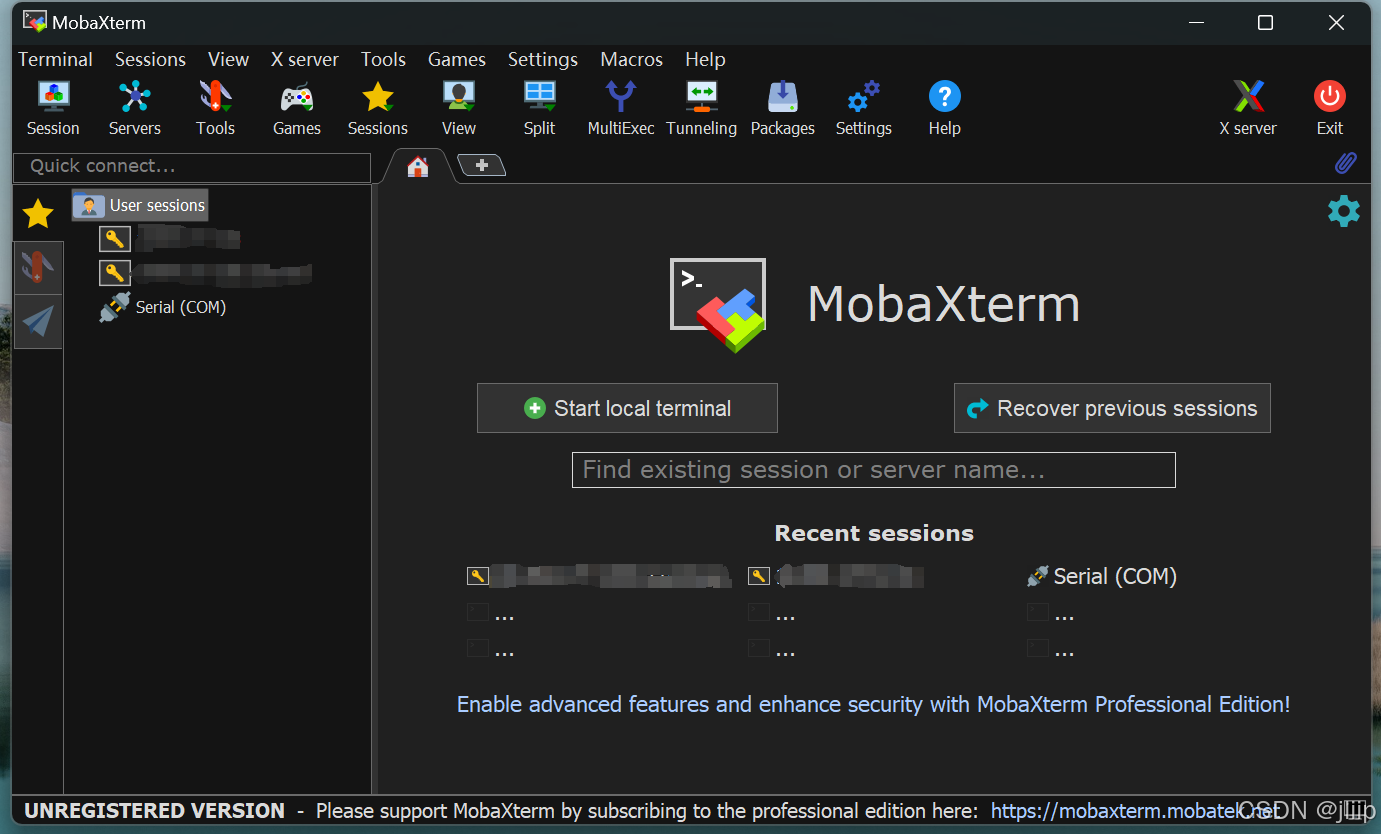The image size is (1381, 834).
Task: Open the Terminal menu
Action: 55,59
